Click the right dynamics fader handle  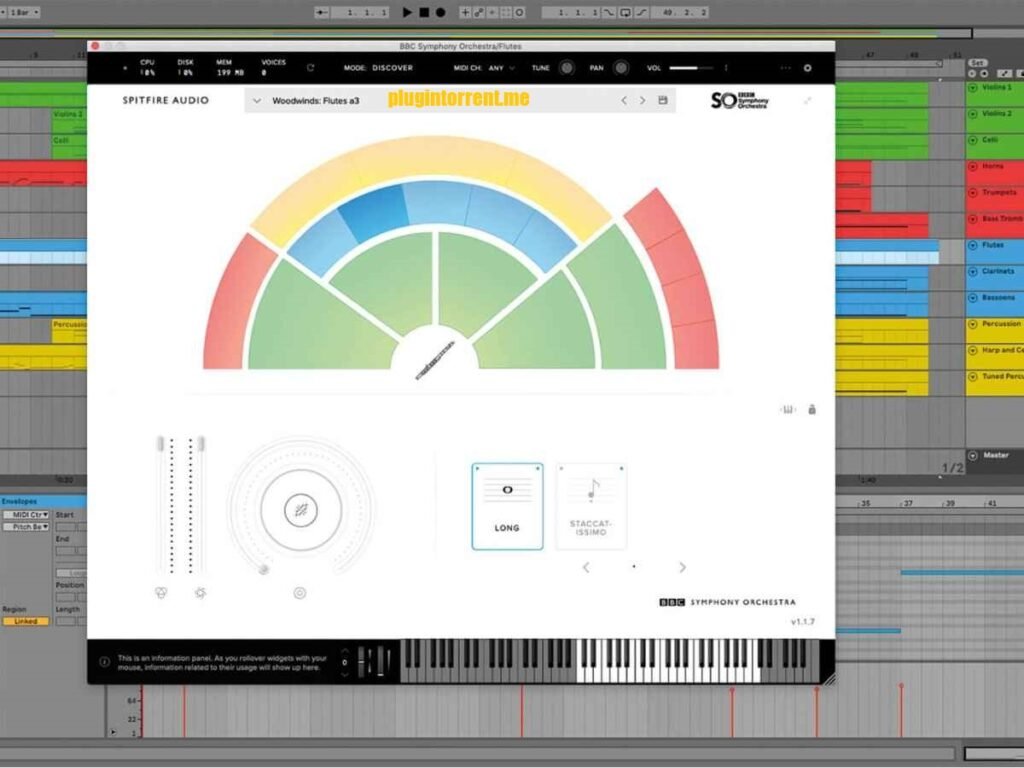201,444
